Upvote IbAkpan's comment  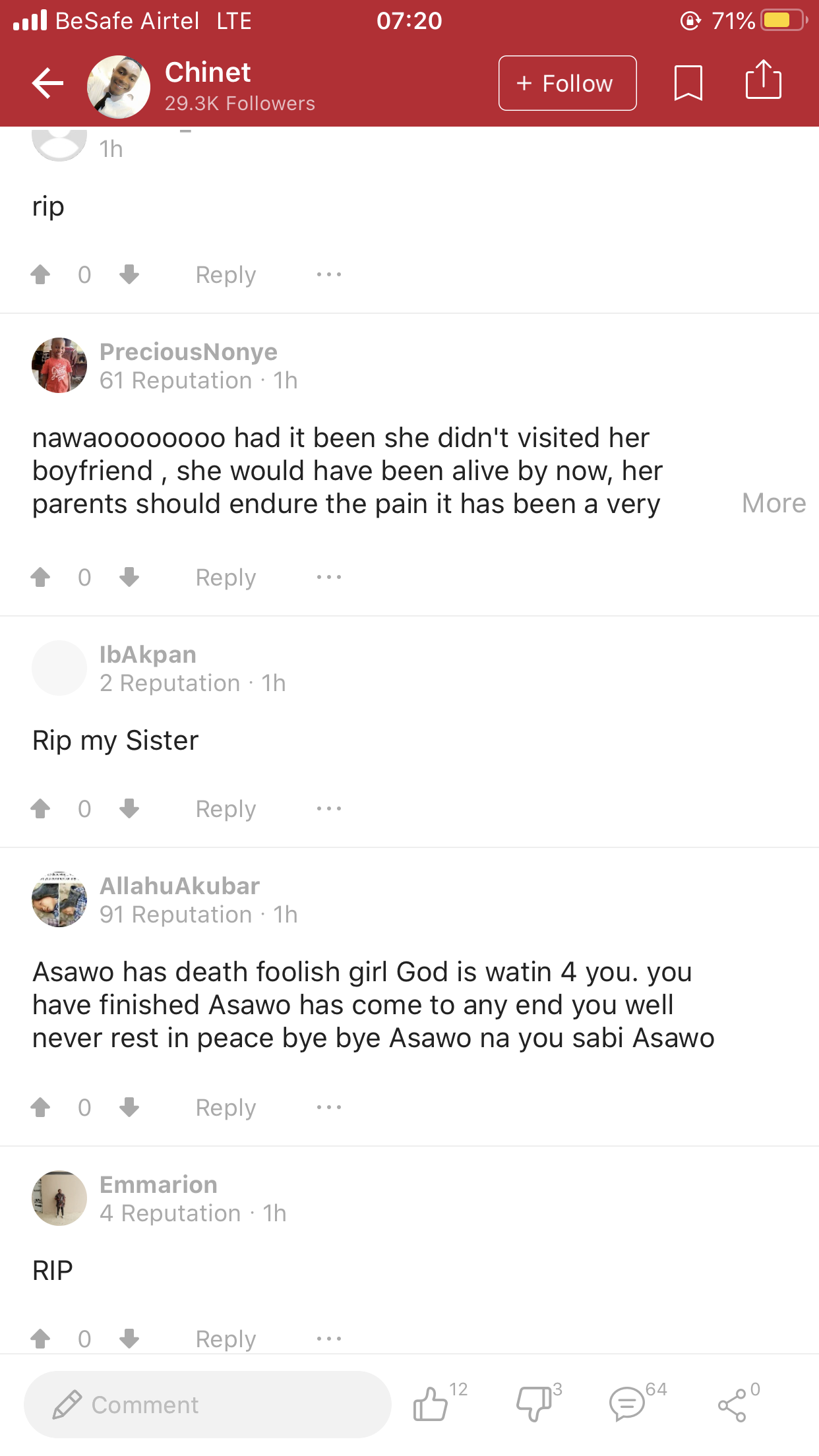[x=40, y=808]
